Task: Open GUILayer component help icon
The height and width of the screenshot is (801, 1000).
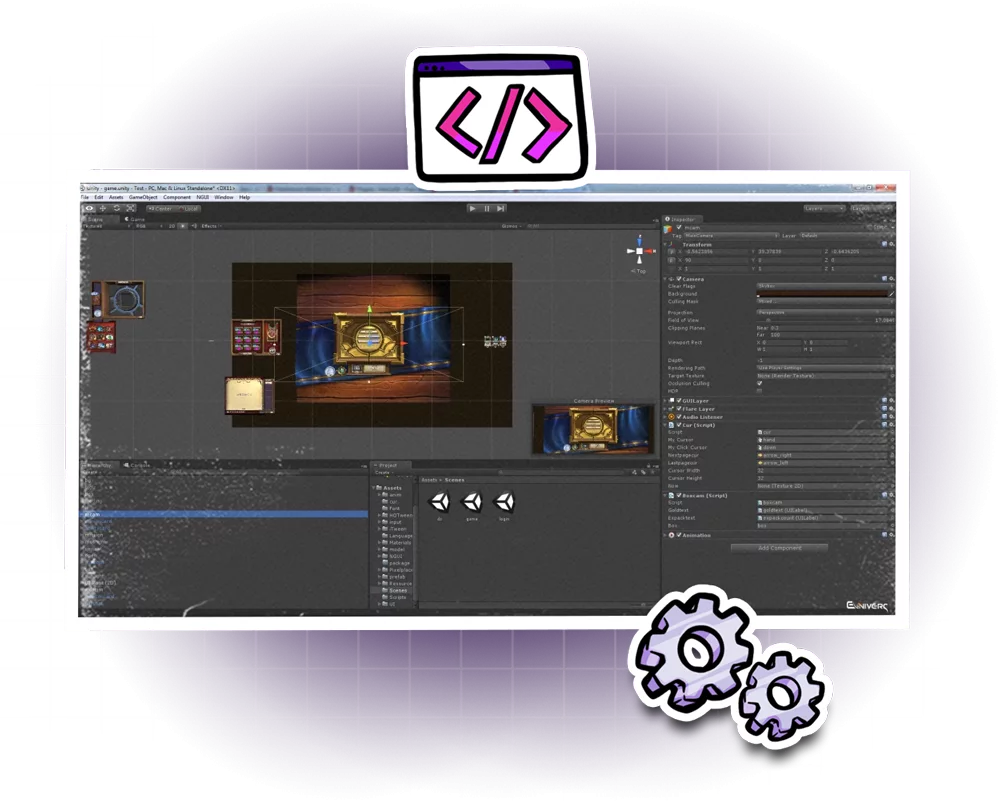Action: 885,400
